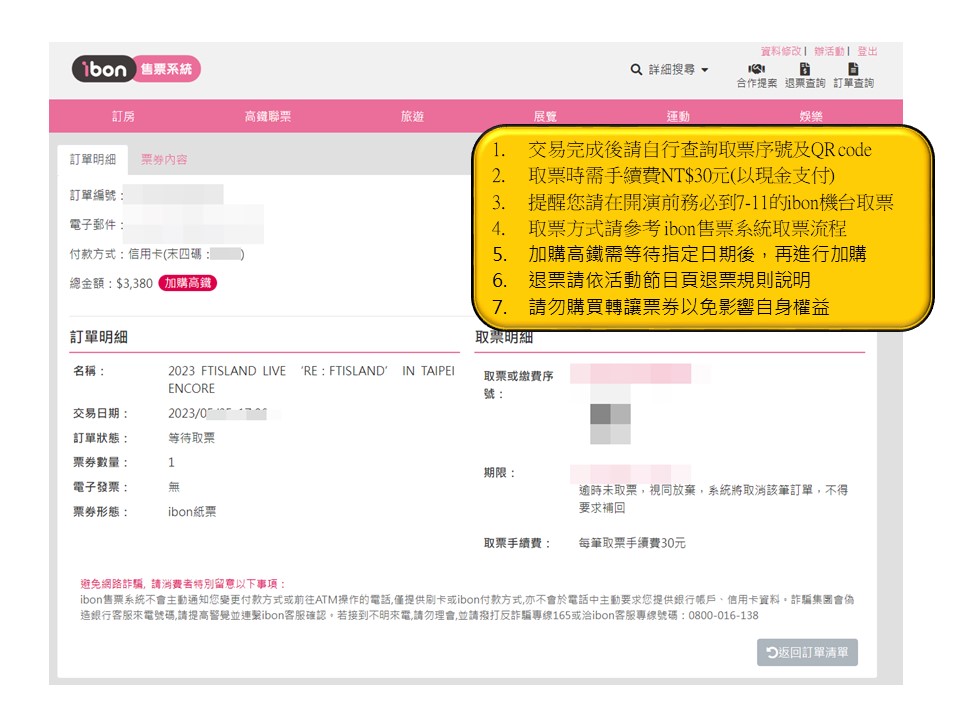This screenshot has width=960, height=720.
Task: Switch to the 票券內容 tab
Action: point(164,160)
